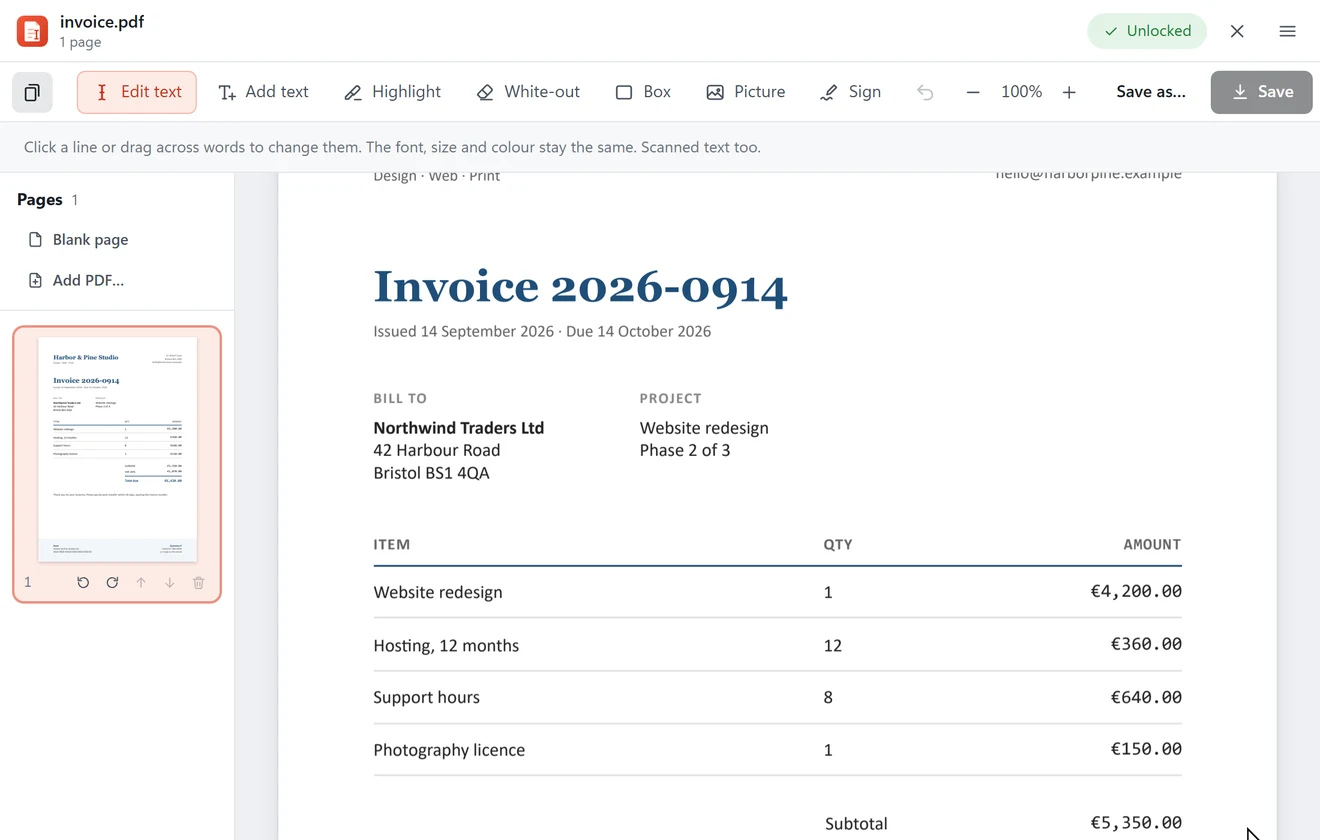Rotate page 1 counterclockwise icon
This screenshot has height=840, width=1320.
coord(83,583)
